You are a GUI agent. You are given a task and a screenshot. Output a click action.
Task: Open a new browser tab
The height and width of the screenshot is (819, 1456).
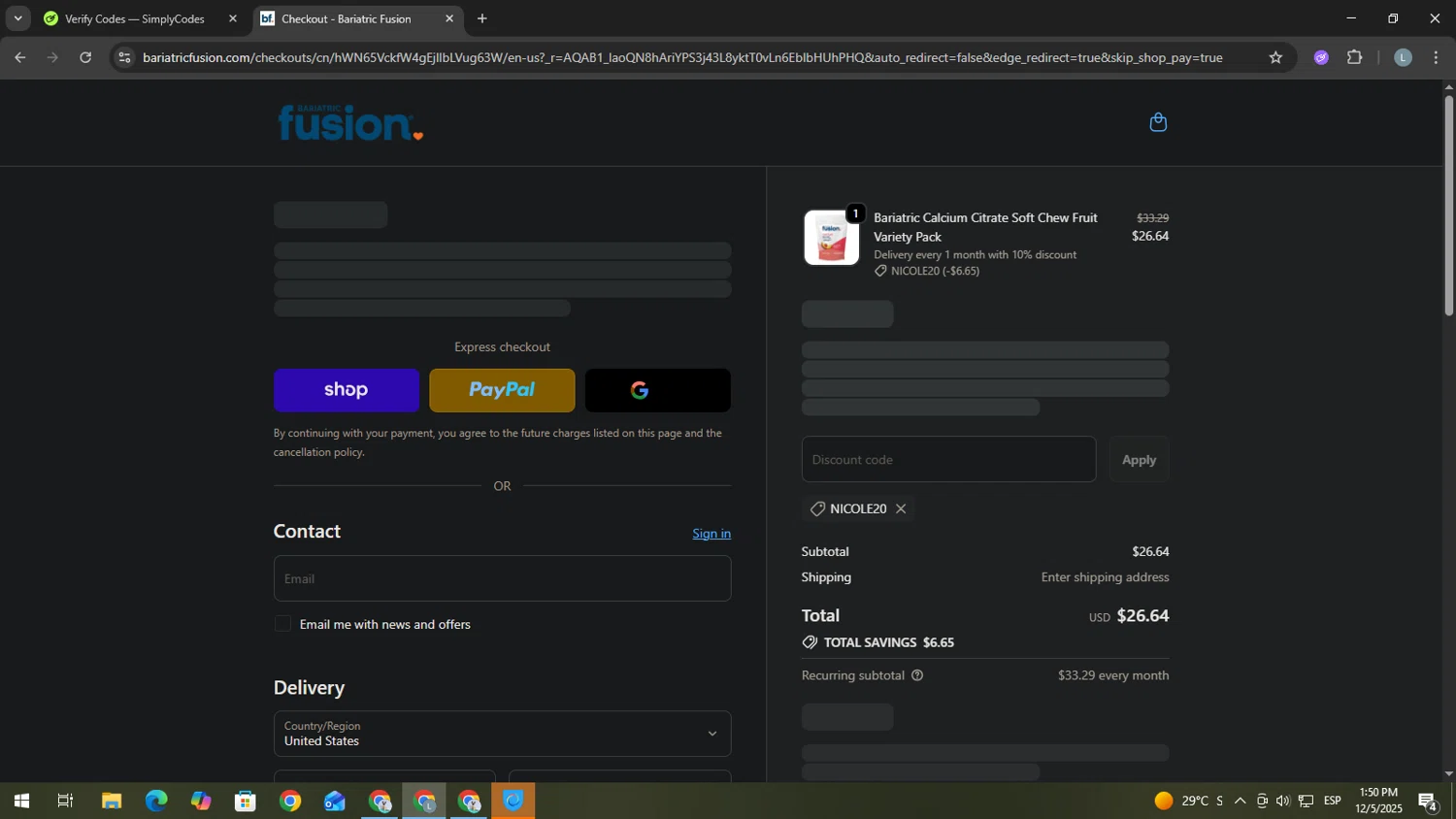coord(482,18)
